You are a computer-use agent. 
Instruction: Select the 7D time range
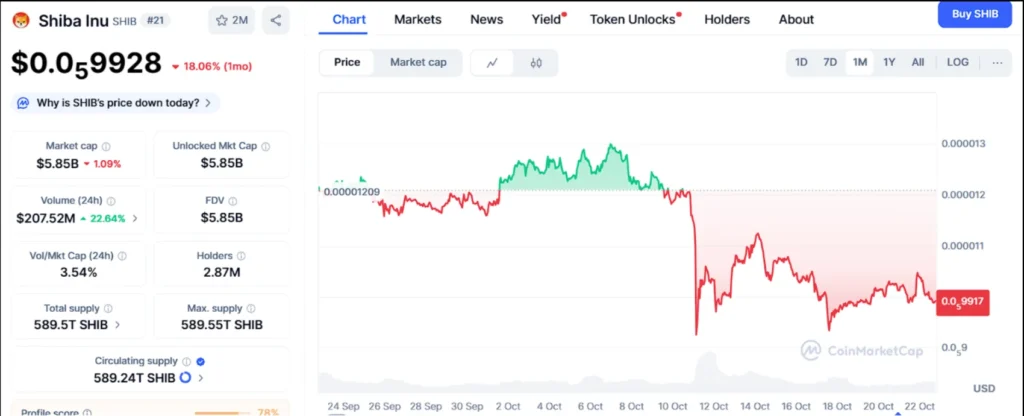click(830, 62)
